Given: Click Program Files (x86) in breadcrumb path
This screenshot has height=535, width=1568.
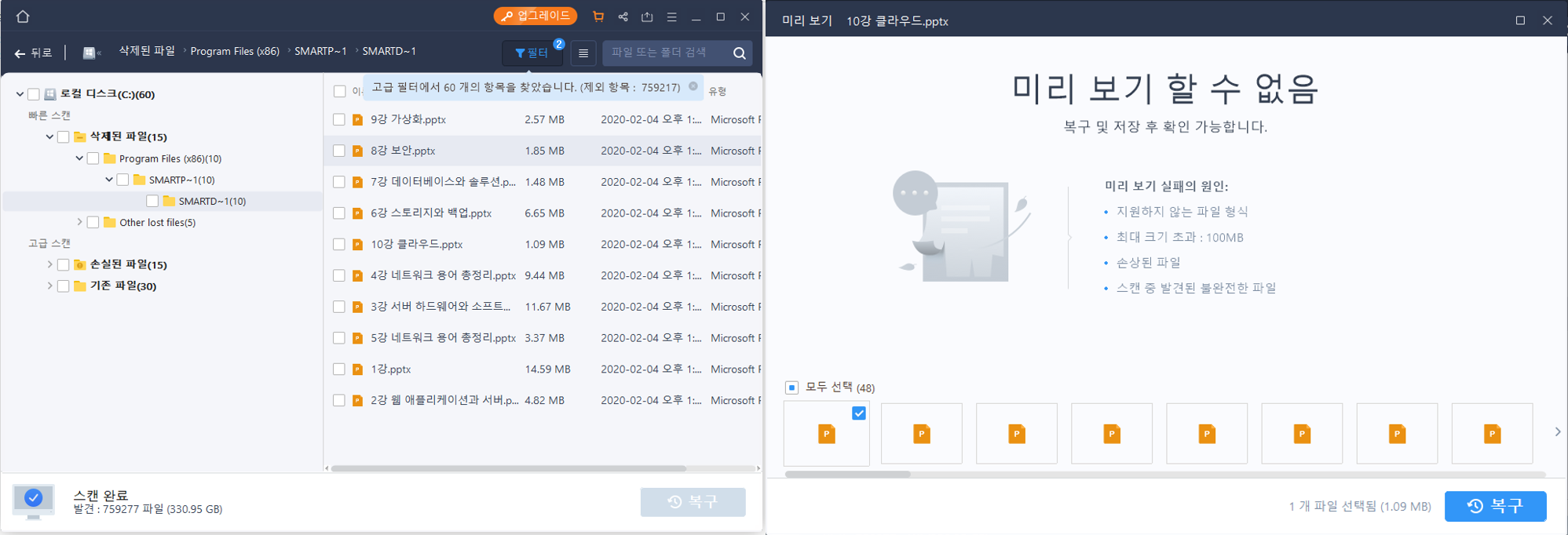Looking at the screenshot, I should coord(235,51).
